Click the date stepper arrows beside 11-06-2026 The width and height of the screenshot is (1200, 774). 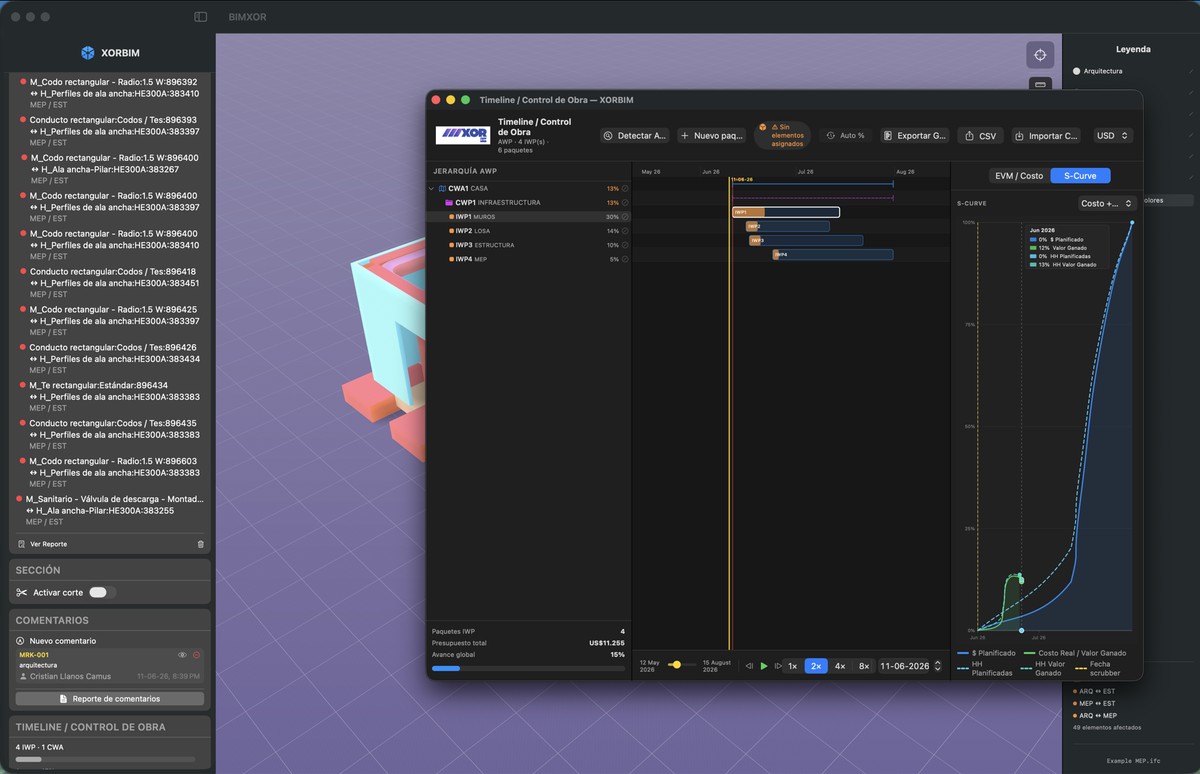(x=938, y=666)
